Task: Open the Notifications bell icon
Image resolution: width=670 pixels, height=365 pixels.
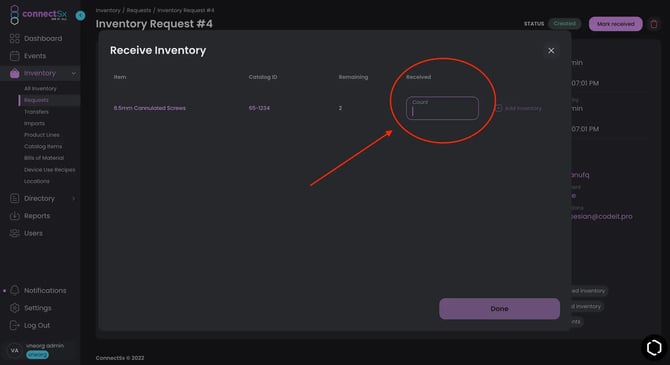Action: (x=15, y=290)
